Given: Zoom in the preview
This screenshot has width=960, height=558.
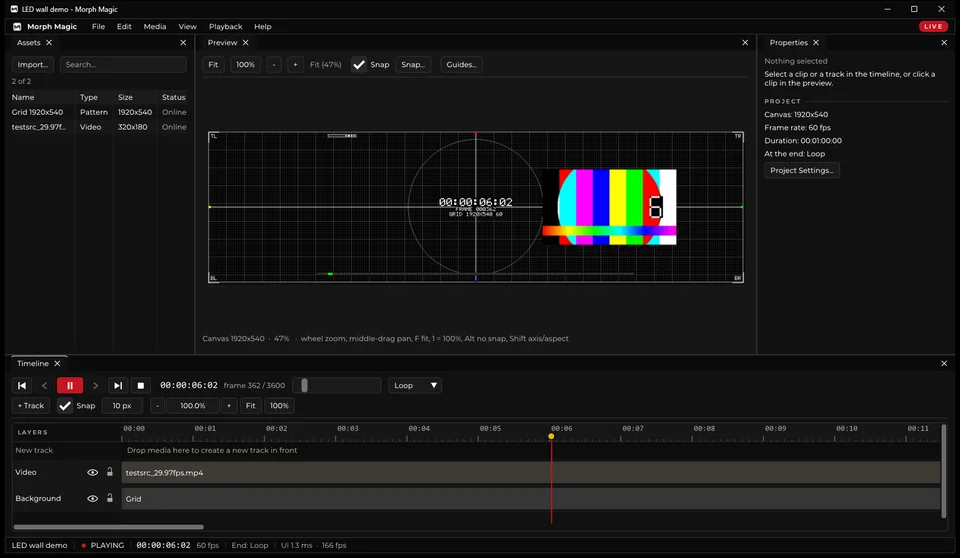Looking at the screenshot, I should [x=295, y=64].
